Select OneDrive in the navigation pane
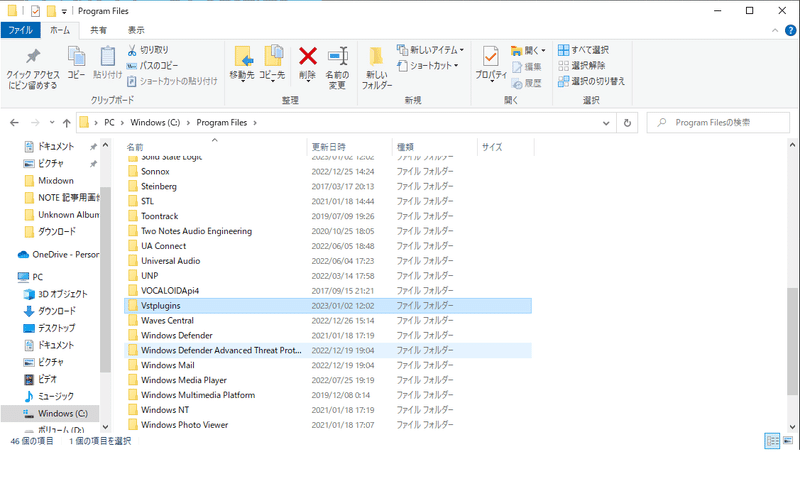800x478 pixels. (58, 255)
